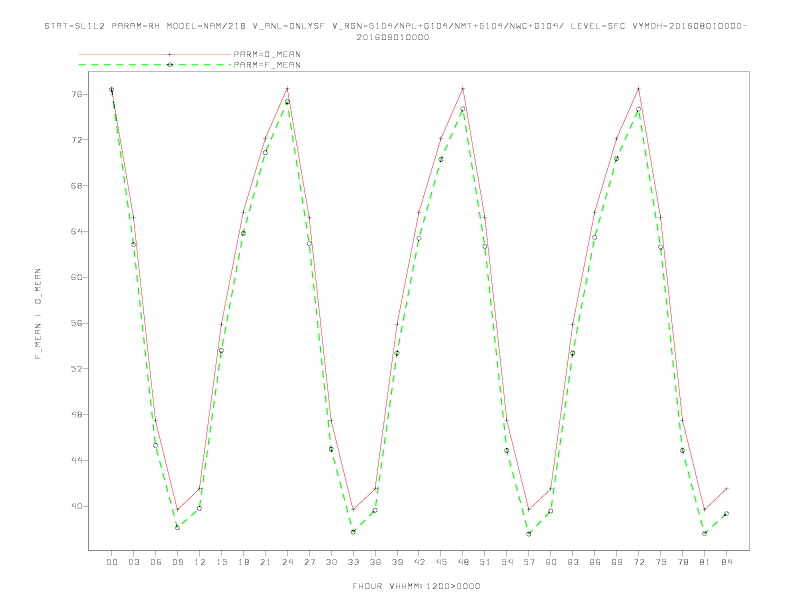Click forecast hour 03 on the x-axis
Screen dimensions: 792x612
point(133,562)
